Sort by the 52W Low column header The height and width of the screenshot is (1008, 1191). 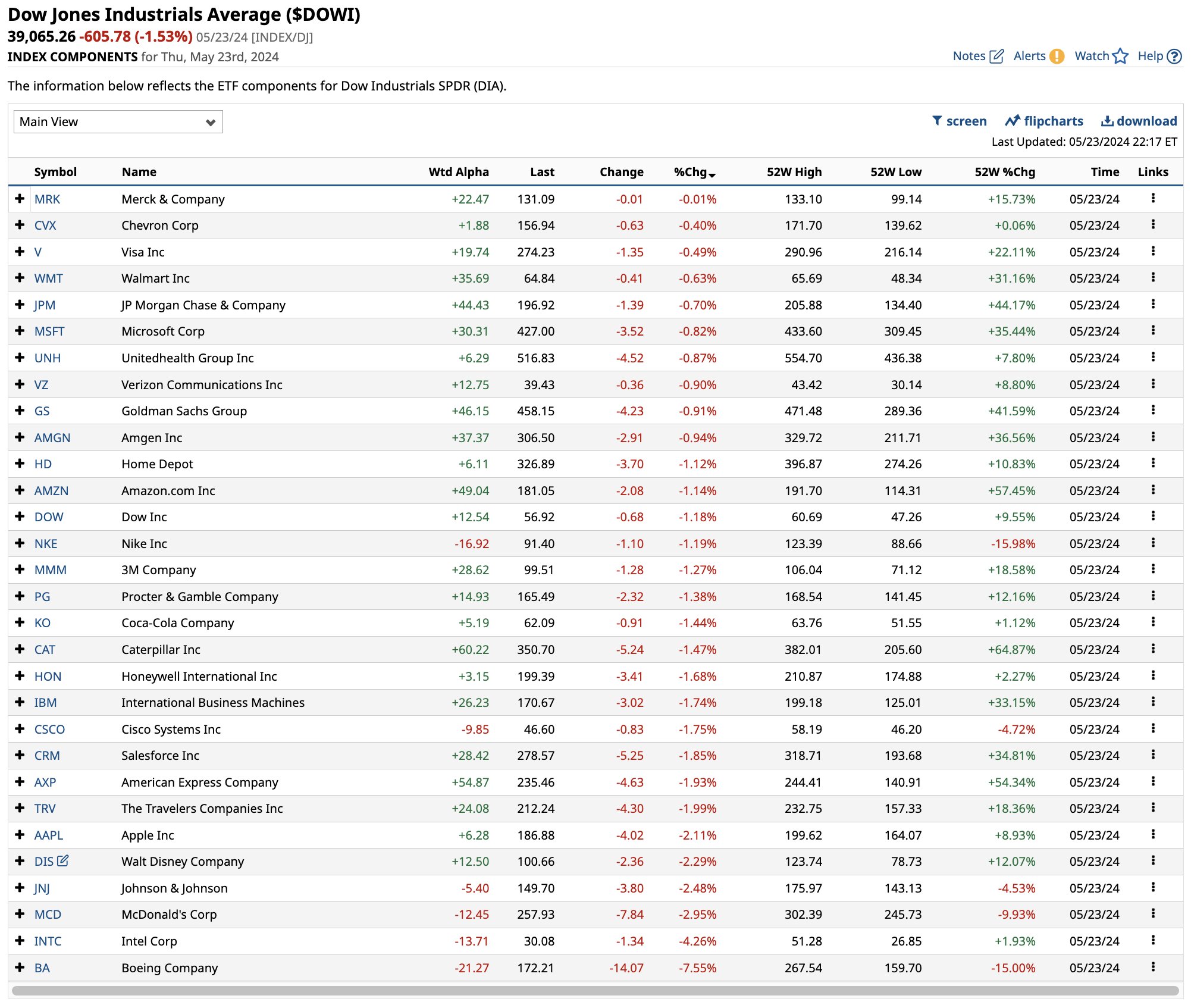coord(896,172)
